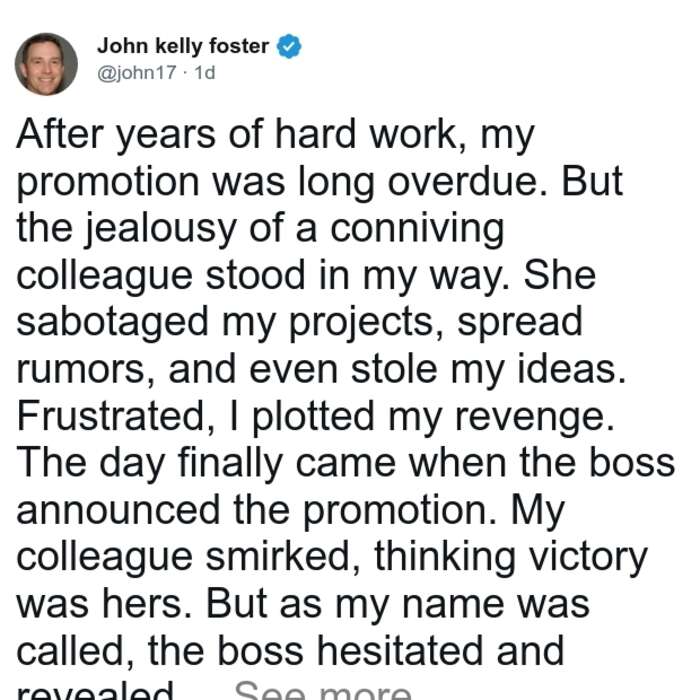Screen dimensions: 700x700
Task: Visit the @john17 handle link
Action: 137,73
